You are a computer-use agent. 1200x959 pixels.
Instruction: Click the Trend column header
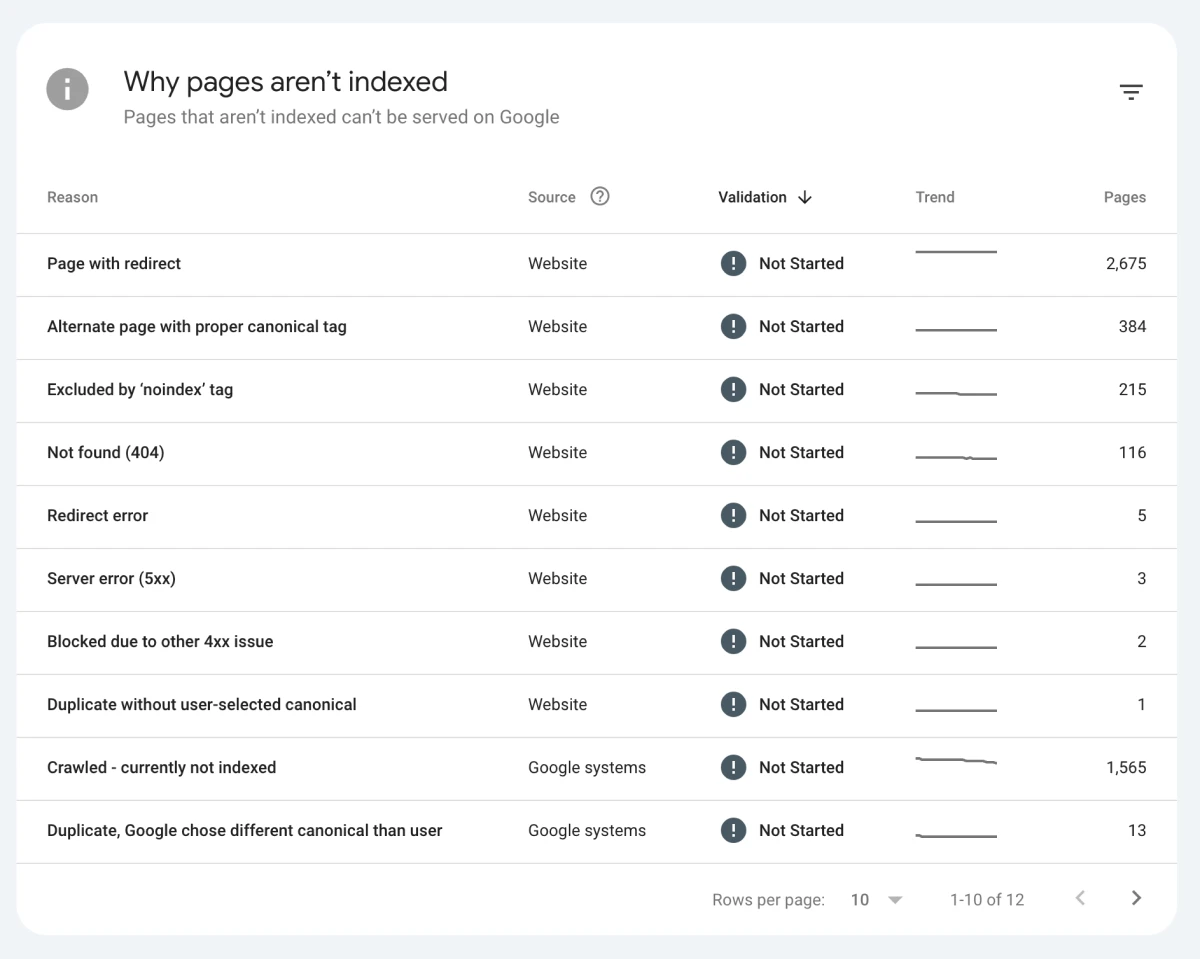(935, 197)
